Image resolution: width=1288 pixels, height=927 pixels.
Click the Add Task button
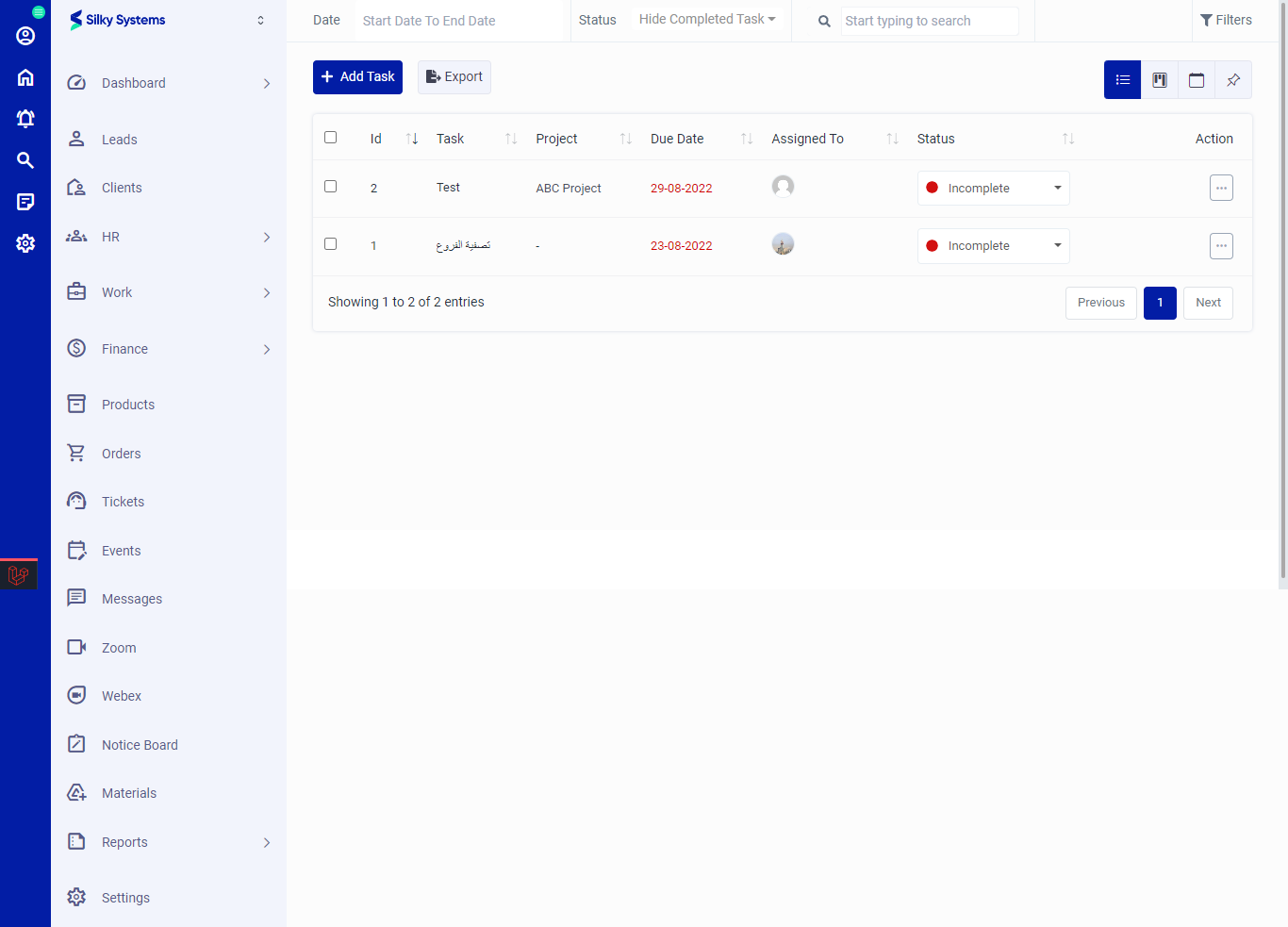[357, 77]
